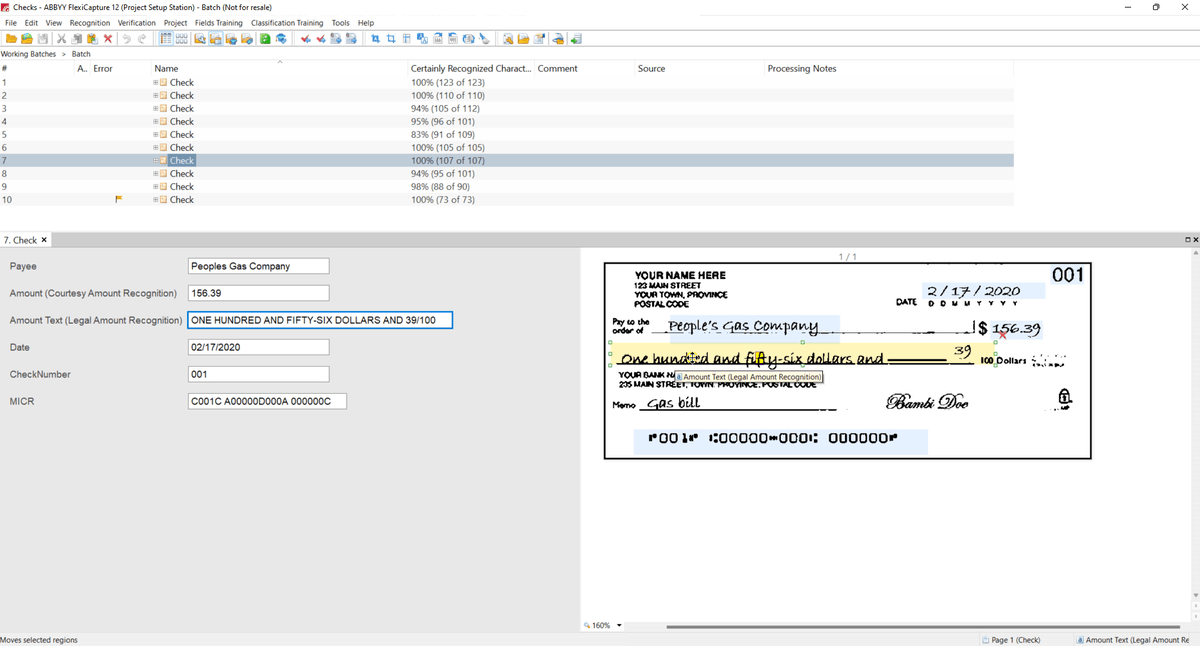Screen dimensions: 1200x646
Task: Close the '7. Check' tab
Action: 44,240
